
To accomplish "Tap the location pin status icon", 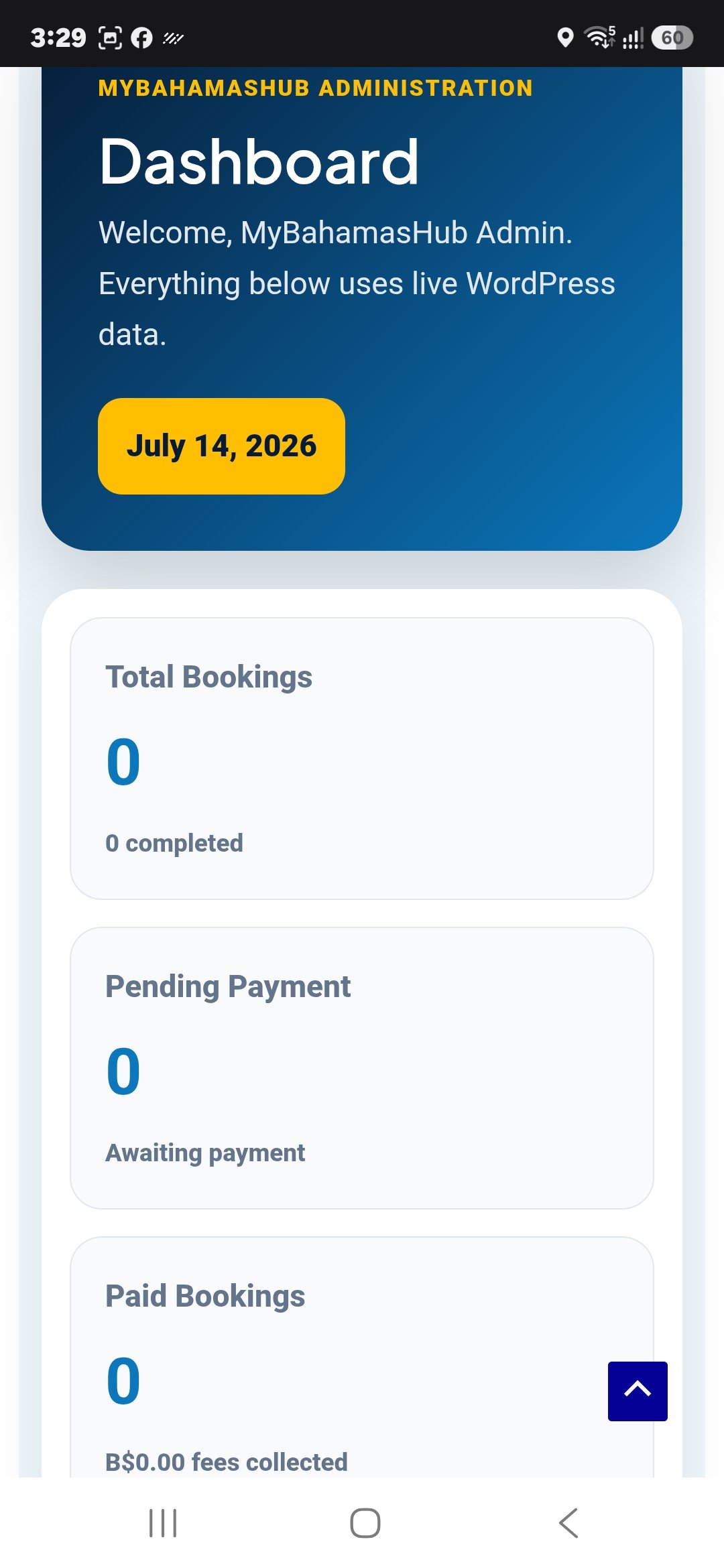I will pyautogui.click(x=565, y=38).
